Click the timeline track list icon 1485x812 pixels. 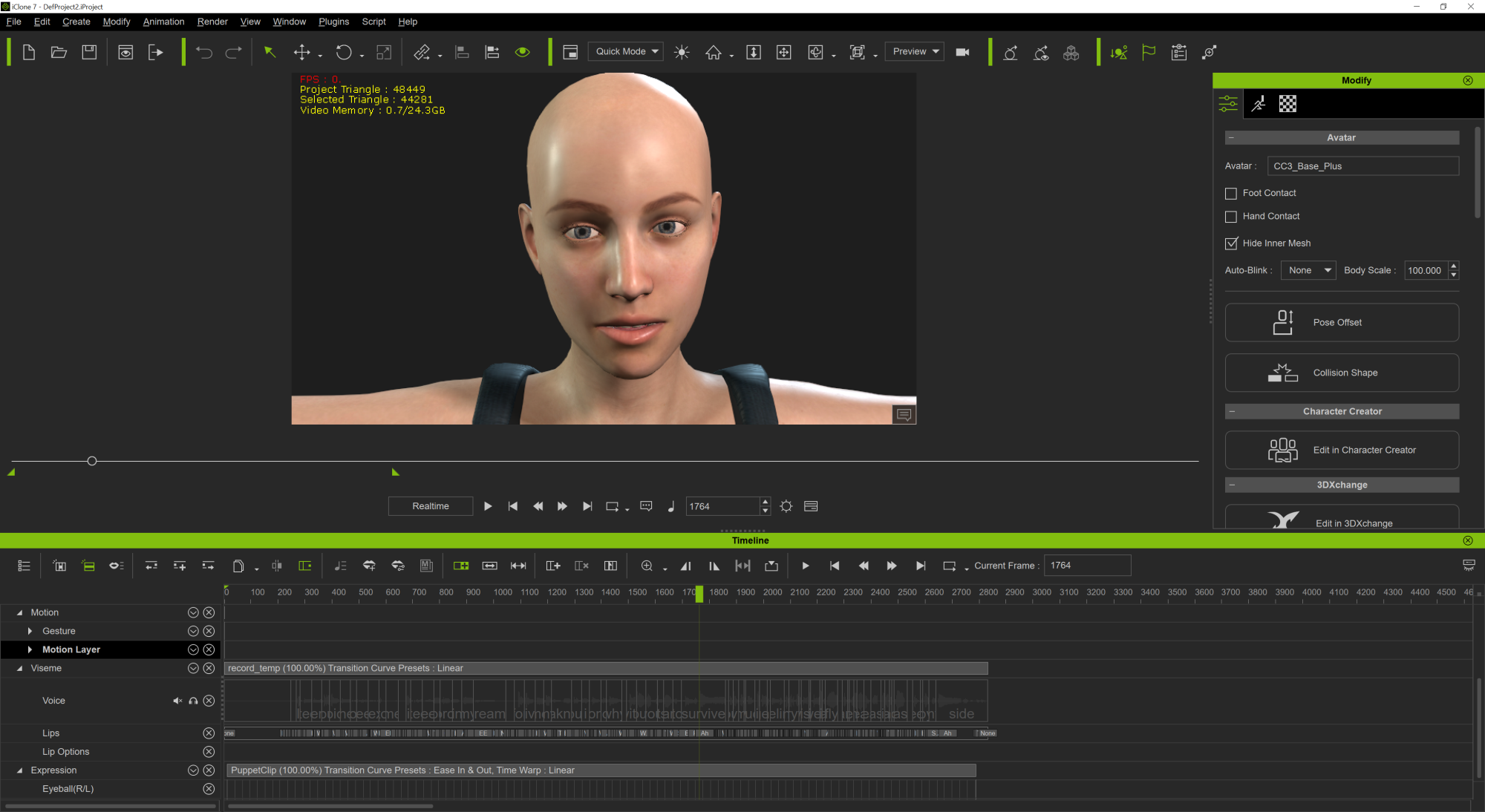24,566
